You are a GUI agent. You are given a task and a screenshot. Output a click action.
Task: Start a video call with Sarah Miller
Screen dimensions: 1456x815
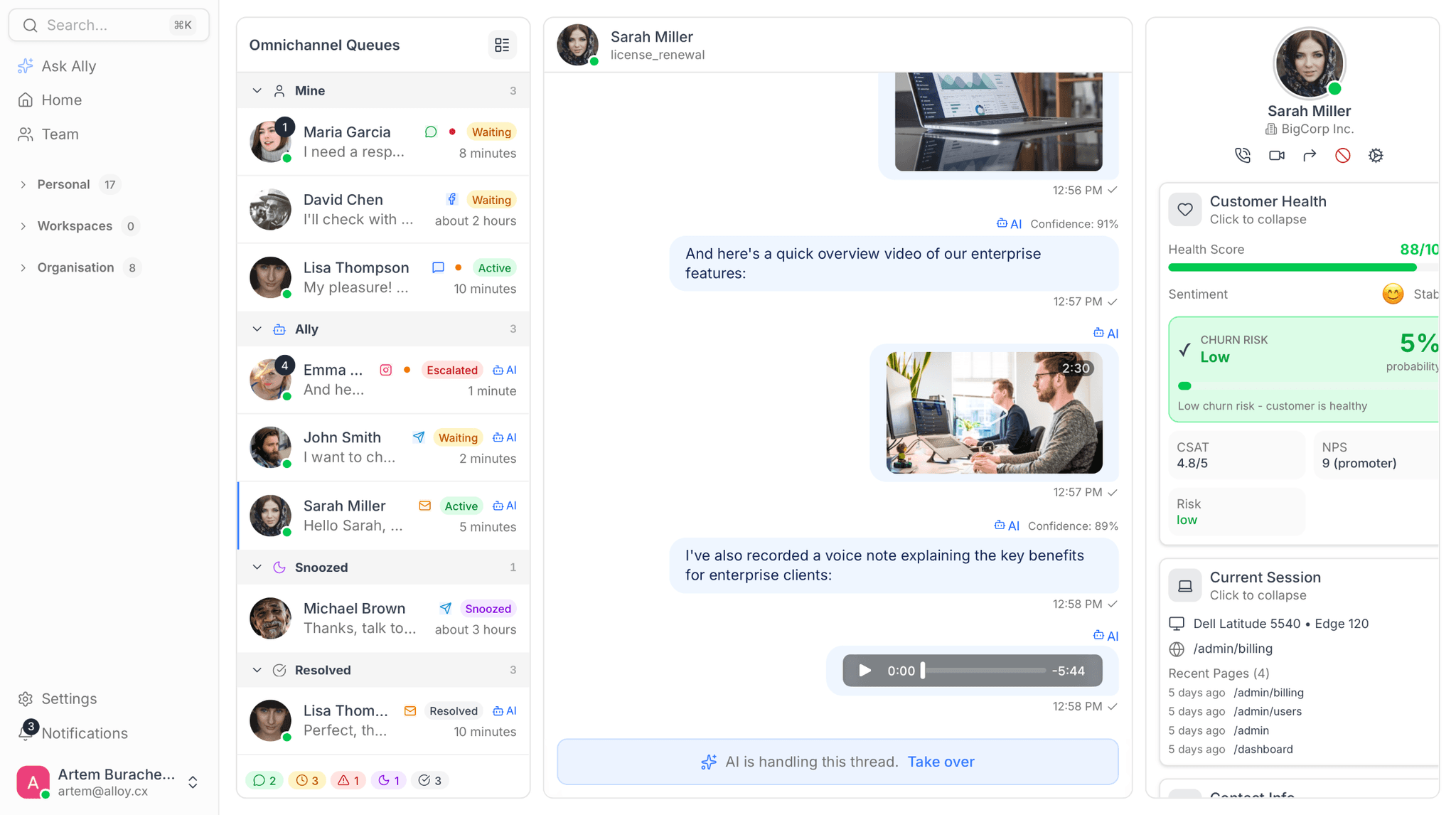[1276, 155]
